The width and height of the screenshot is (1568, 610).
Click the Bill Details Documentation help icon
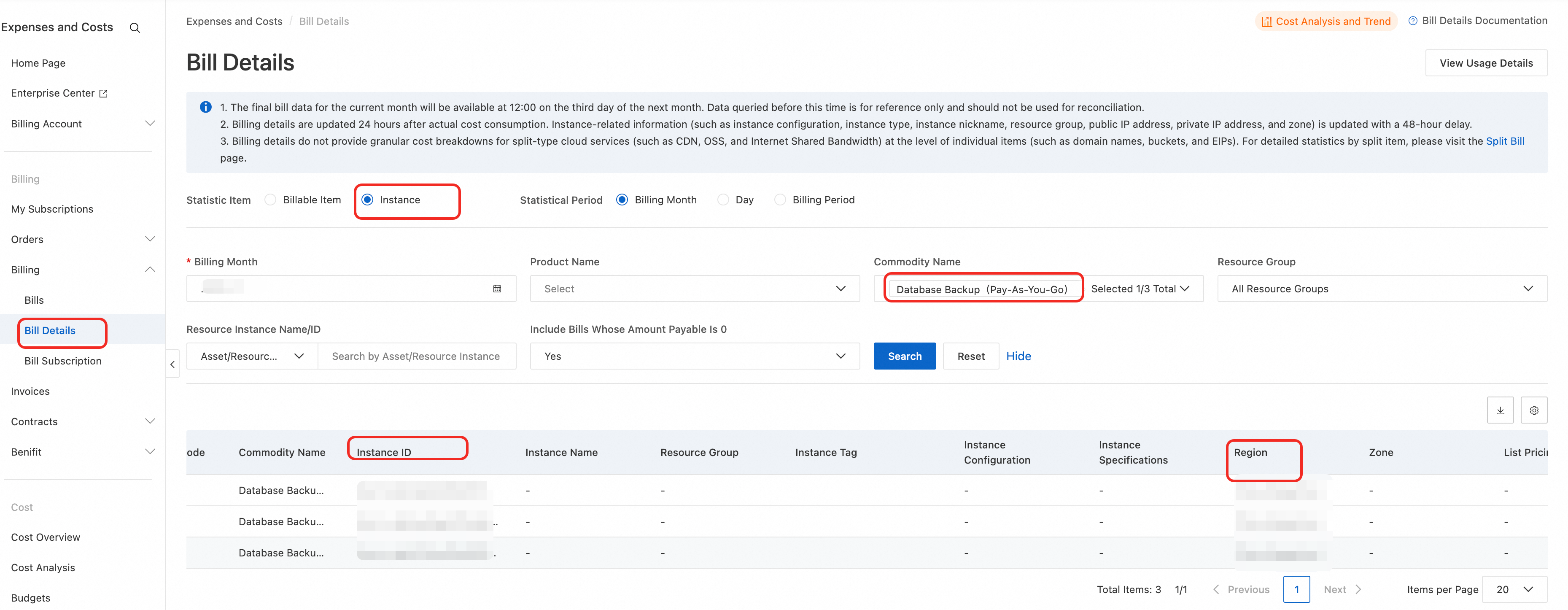point(1413,21)
